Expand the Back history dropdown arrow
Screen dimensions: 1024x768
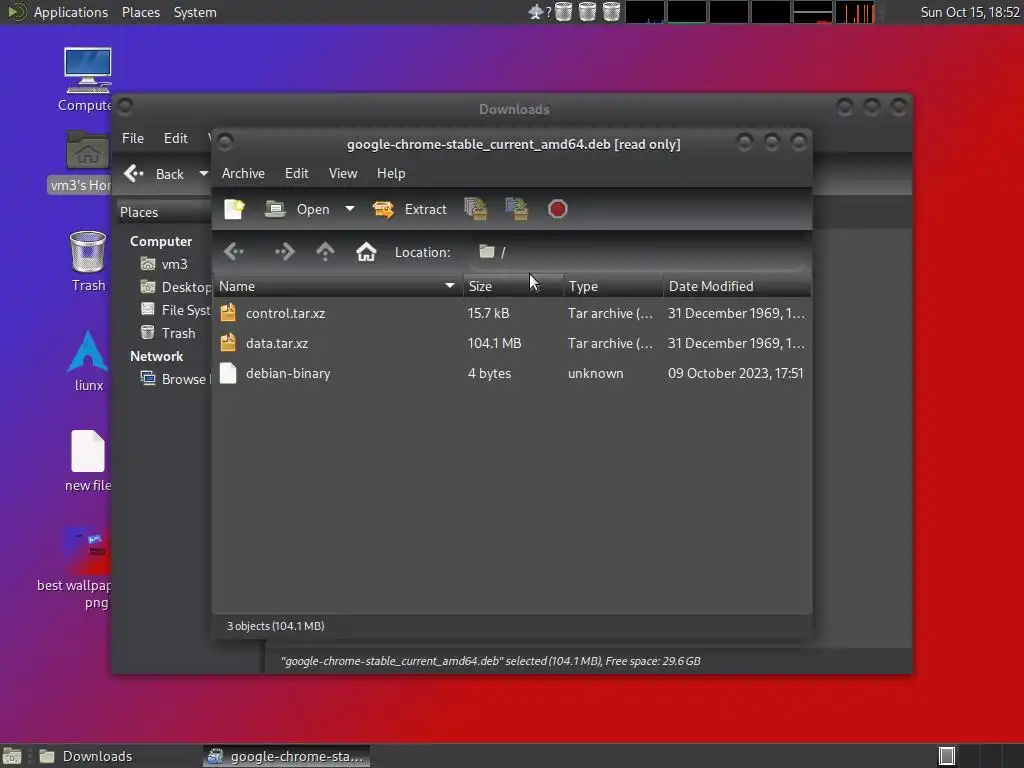[x=204, y=174]
